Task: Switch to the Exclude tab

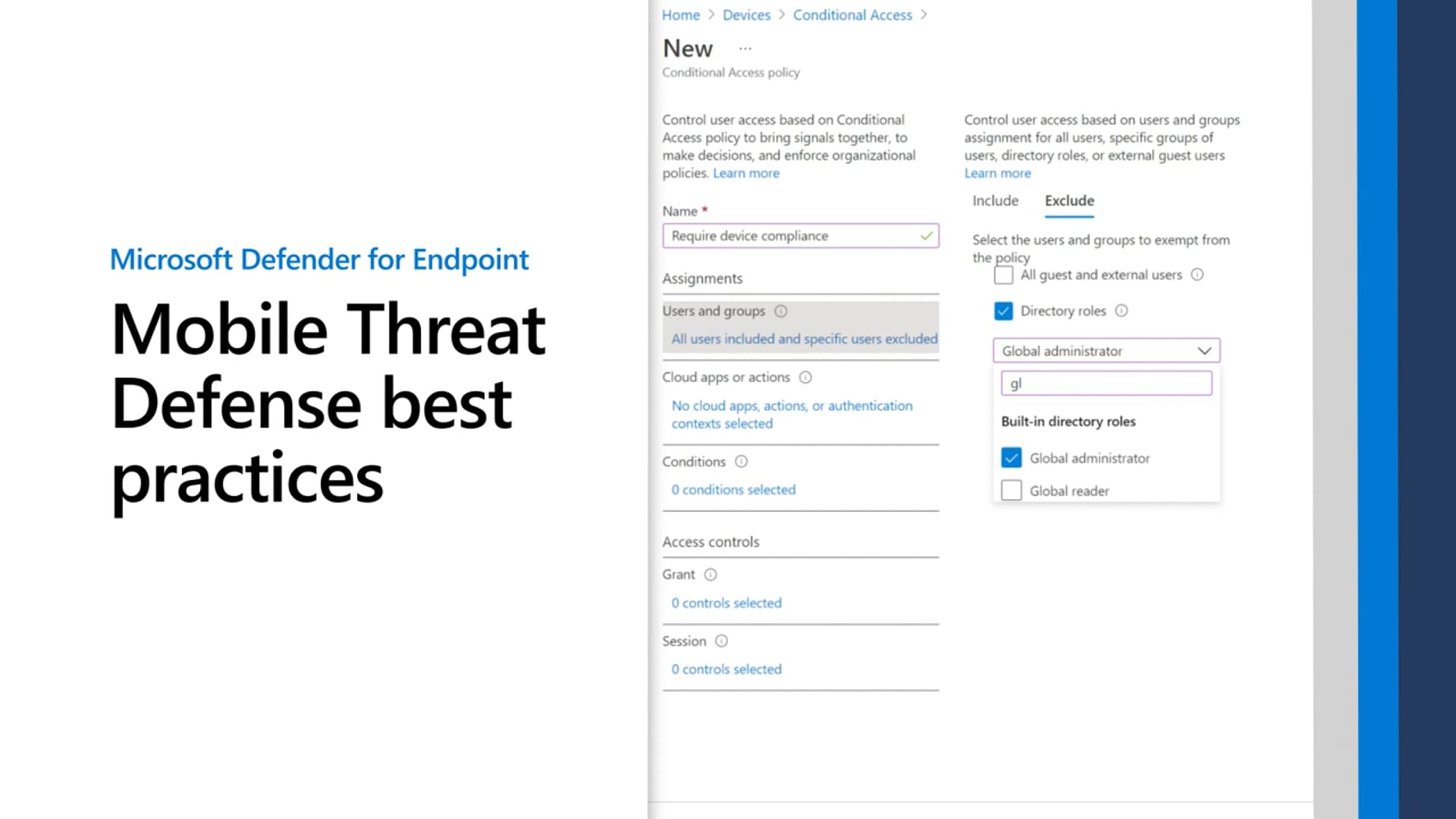Action: (1068, 200)
